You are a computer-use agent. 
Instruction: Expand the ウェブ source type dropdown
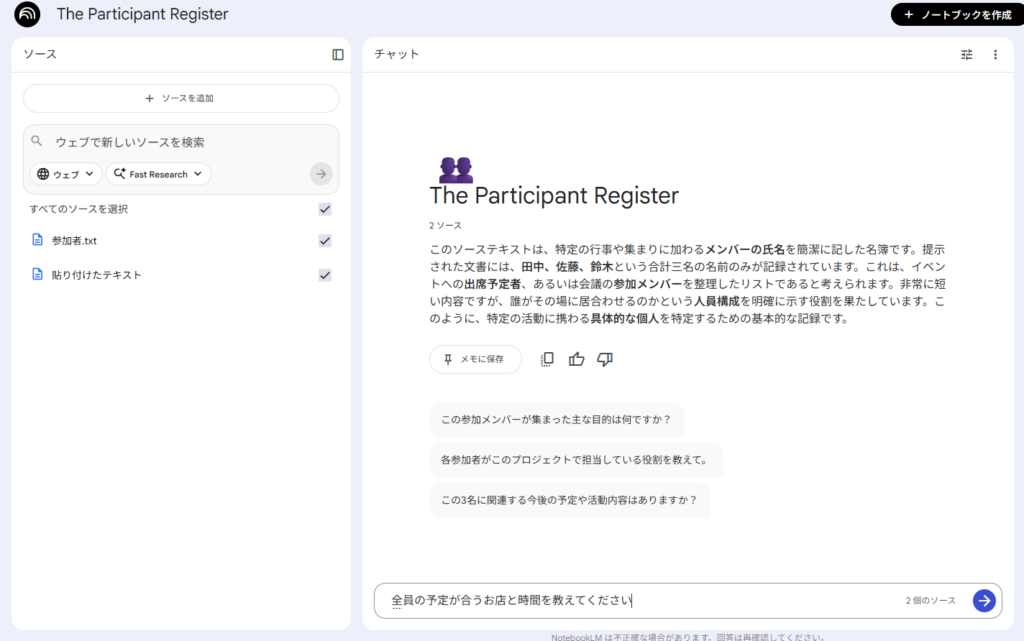tap(66, 174)
